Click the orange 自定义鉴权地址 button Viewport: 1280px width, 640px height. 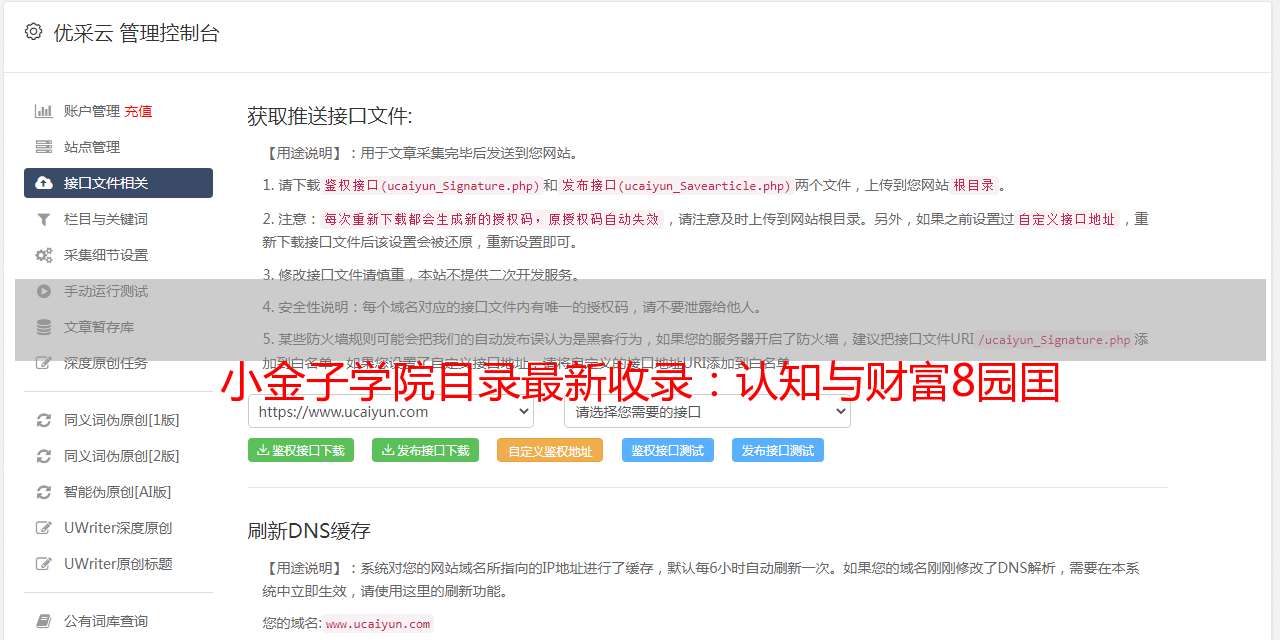pos(550,450)
